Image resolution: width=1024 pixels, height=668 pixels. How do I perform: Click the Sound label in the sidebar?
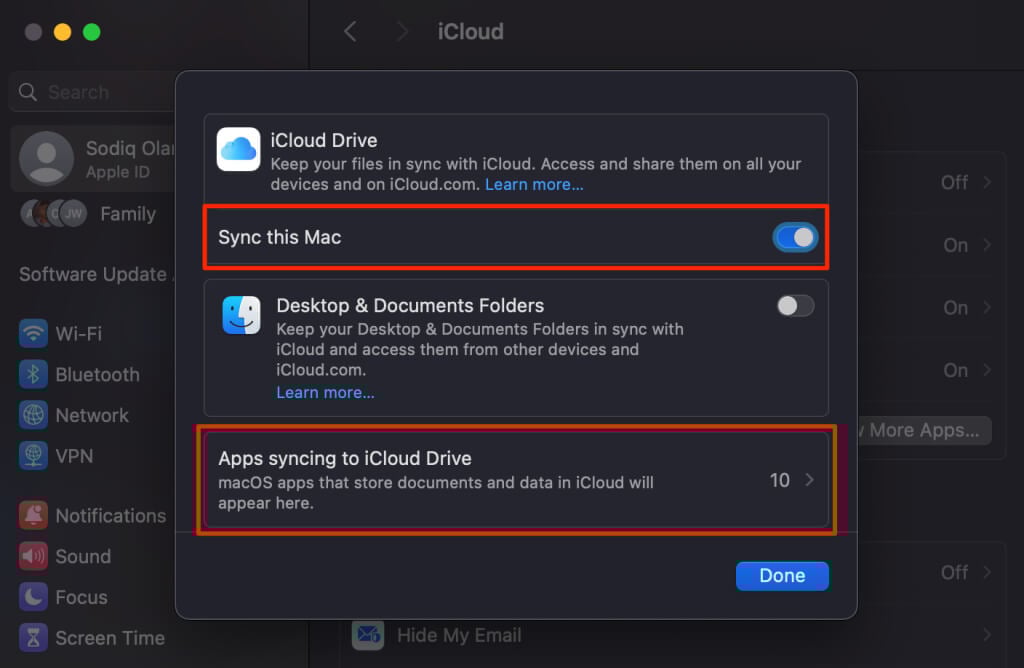(x=83, y=556)
